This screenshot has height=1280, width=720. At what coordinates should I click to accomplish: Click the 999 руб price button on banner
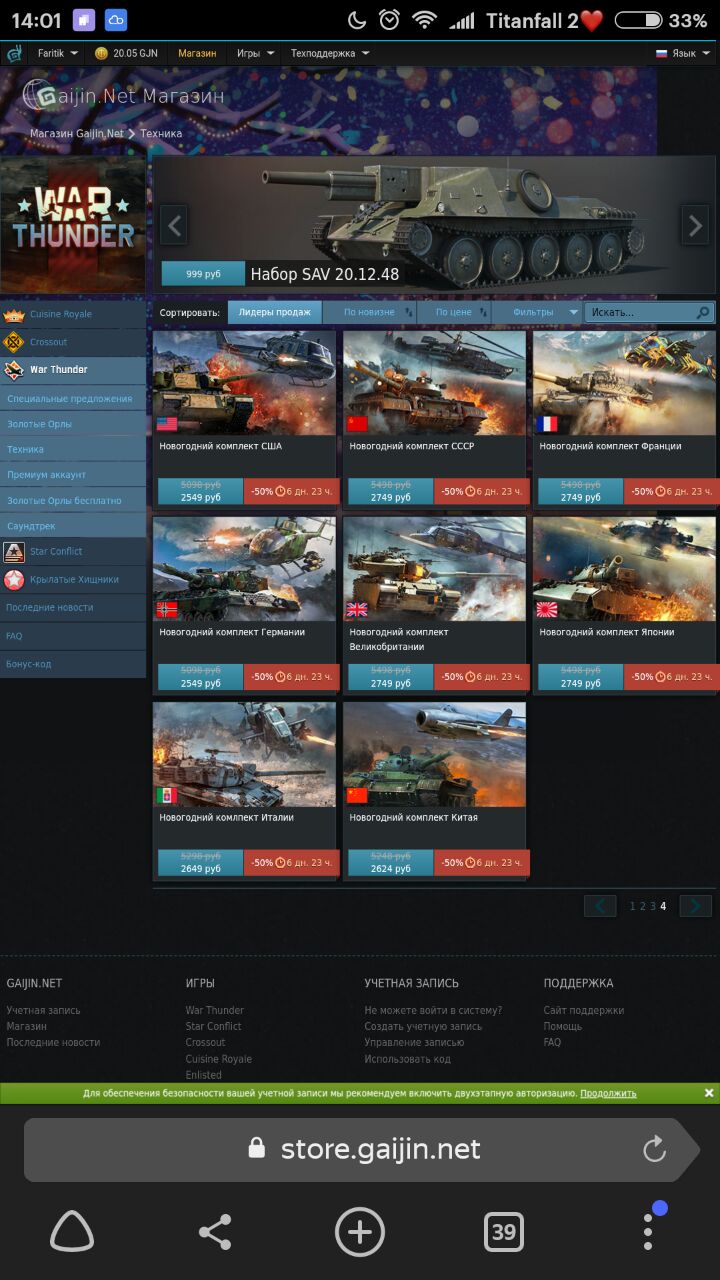pos(203,274)
